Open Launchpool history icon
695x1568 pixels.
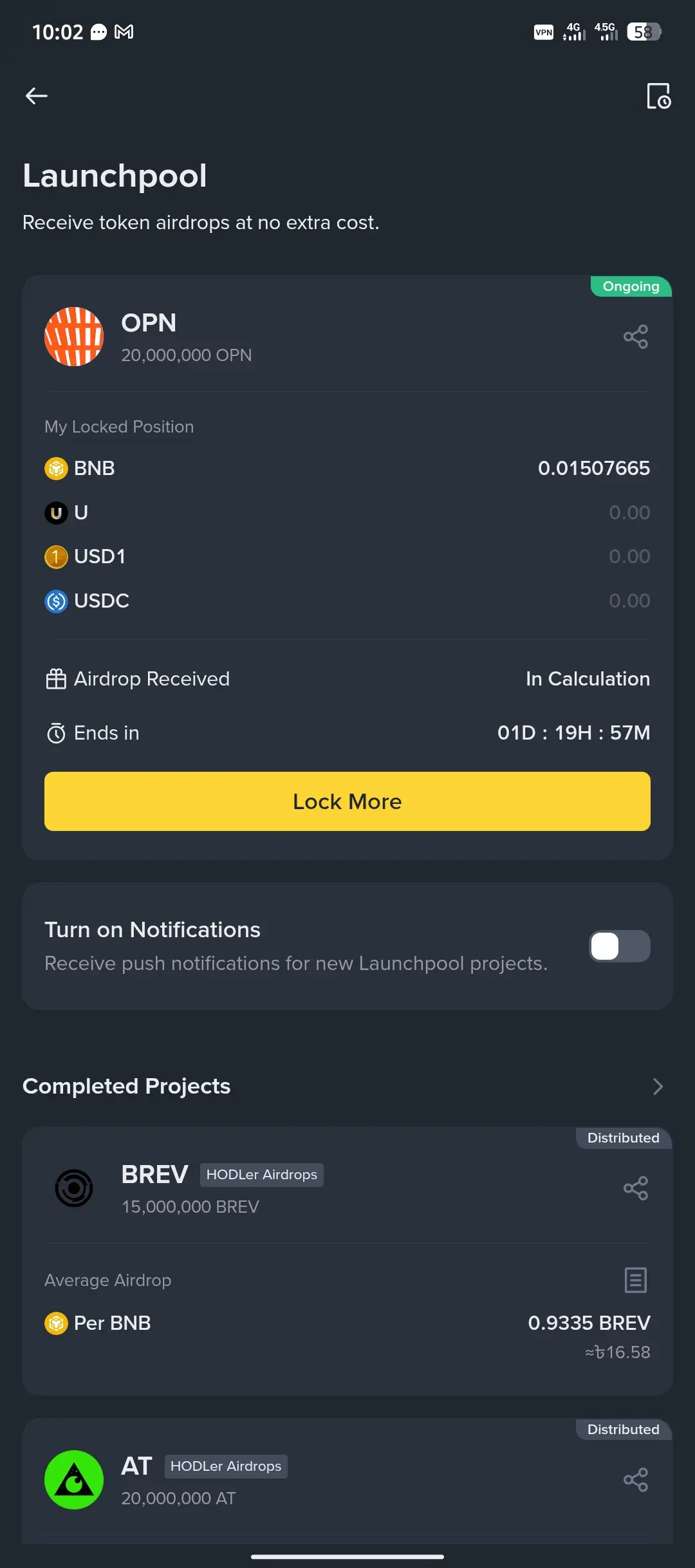pyautogui.click(x=658, y=96)
